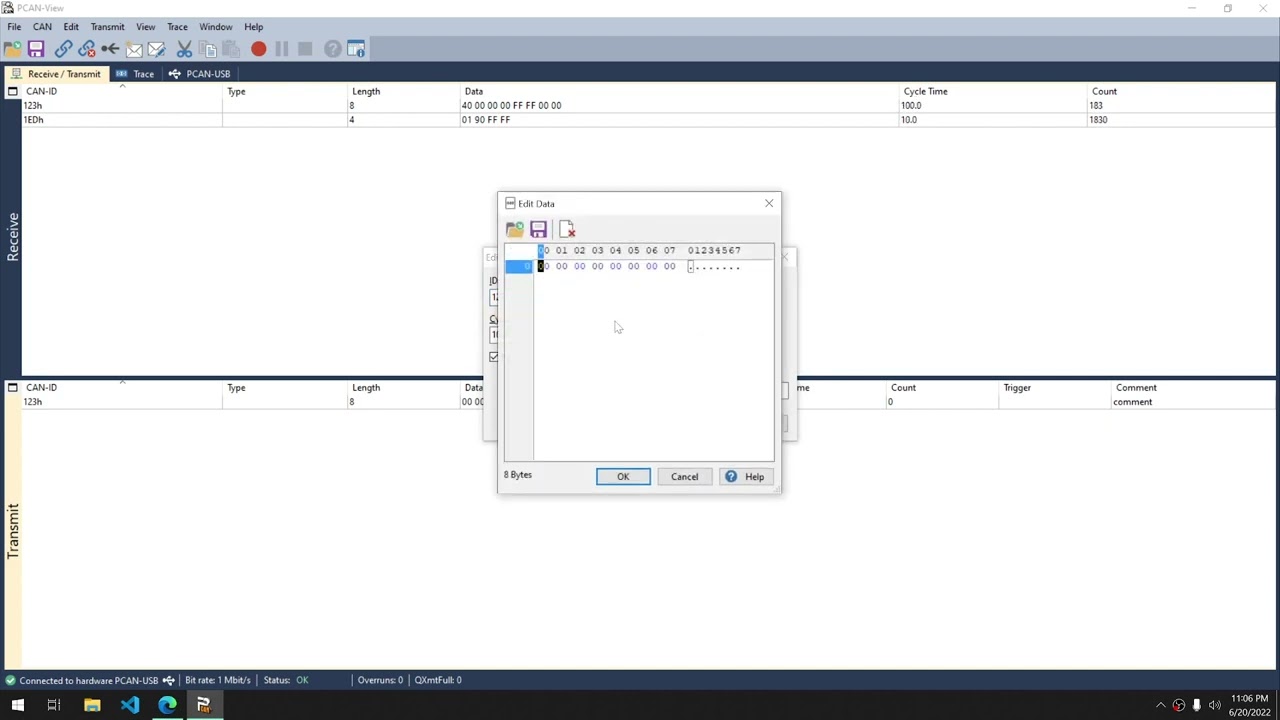
Task: Select byte under column 07 in hex editor
Action: [x=669, y=266]
